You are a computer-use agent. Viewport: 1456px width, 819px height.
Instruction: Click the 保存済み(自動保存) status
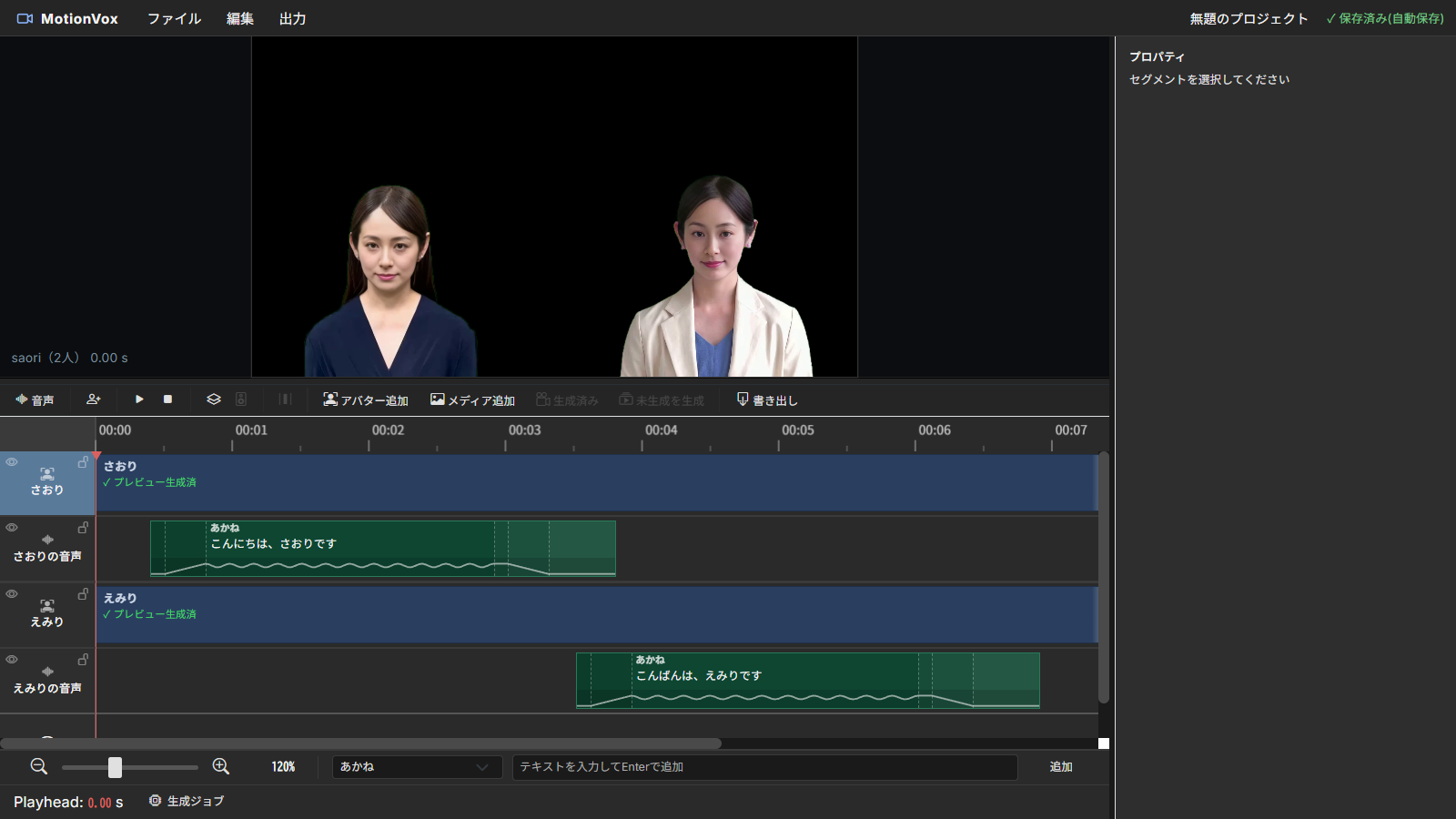1385,18
